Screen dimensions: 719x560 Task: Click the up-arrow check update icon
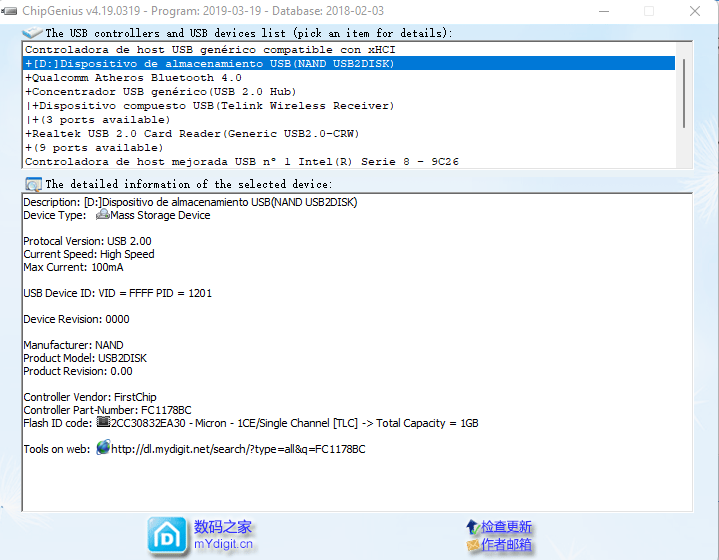point(471,527)
